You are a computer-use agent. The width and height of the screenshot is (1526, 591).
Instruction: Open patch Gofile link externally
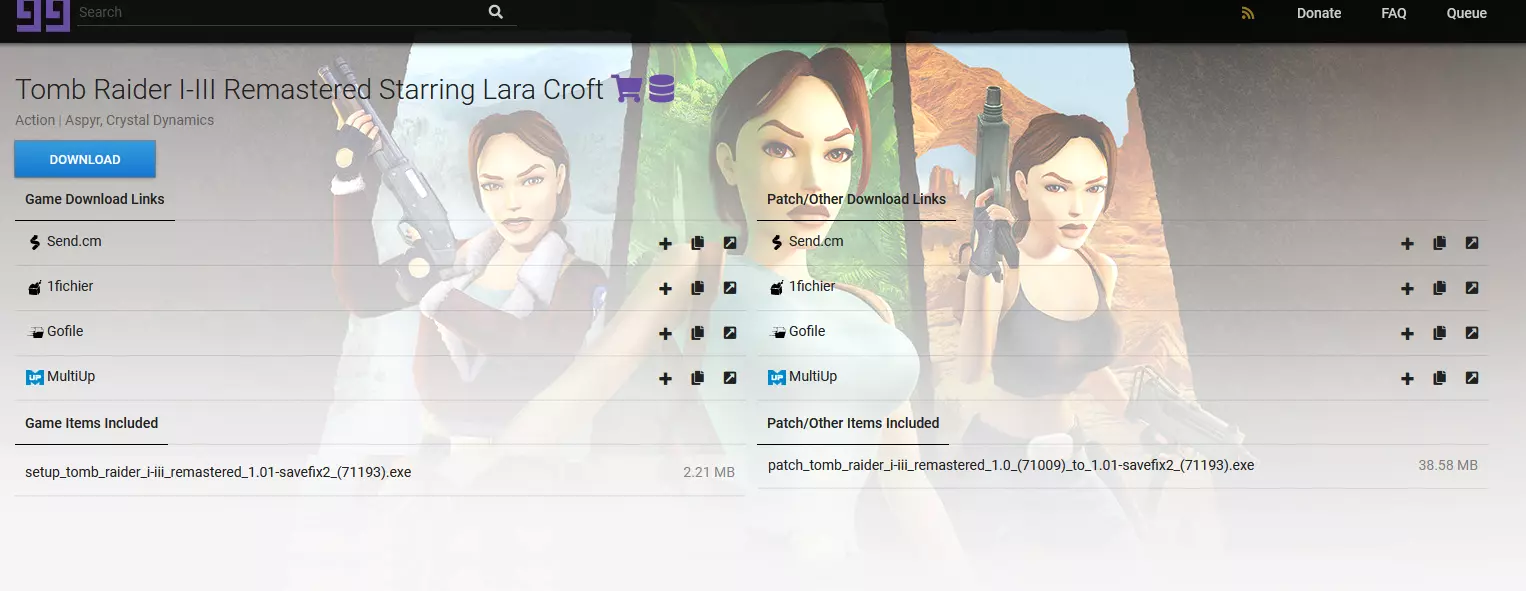(x=1472, y=333)
